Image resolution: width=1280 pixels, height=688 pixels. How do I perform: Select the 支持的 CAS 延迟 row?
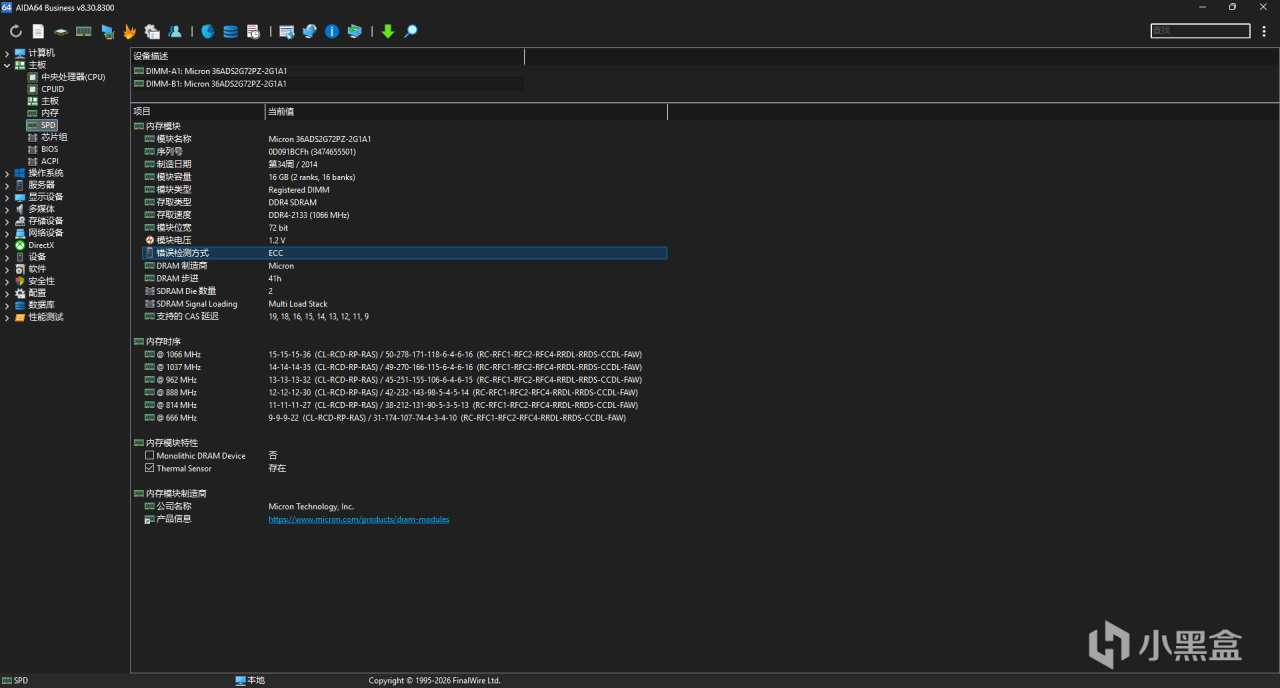click(405, 316)
